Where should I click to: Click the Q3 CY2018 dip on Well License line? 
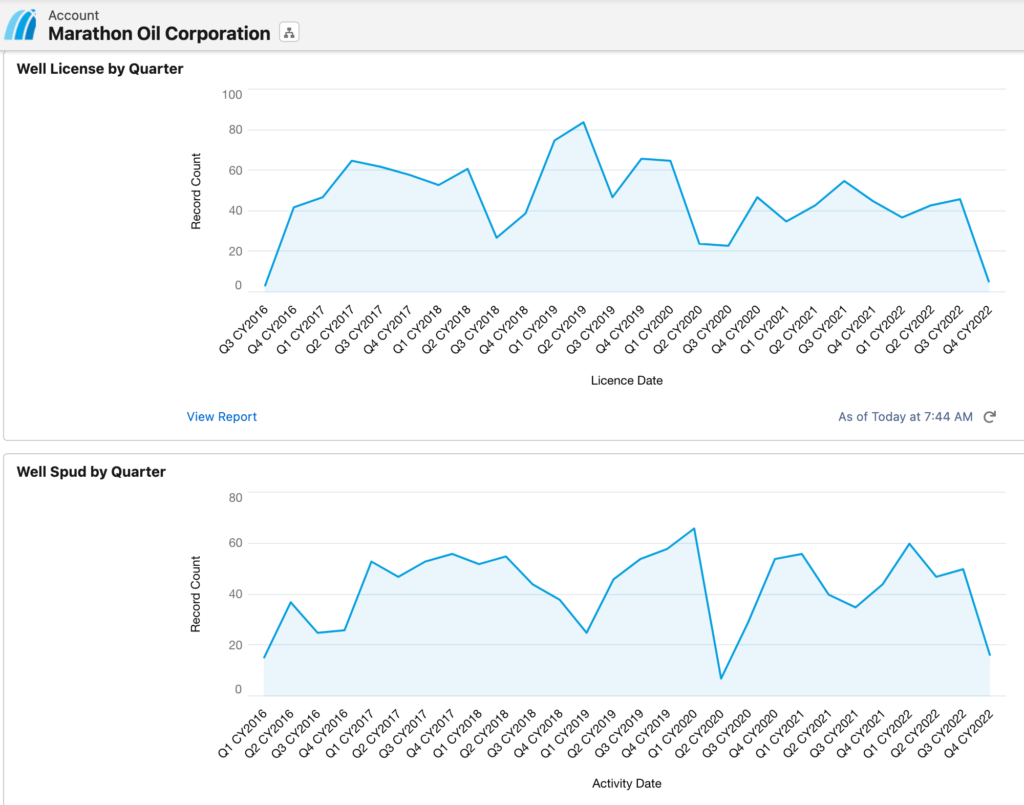(x=496, y=238)
